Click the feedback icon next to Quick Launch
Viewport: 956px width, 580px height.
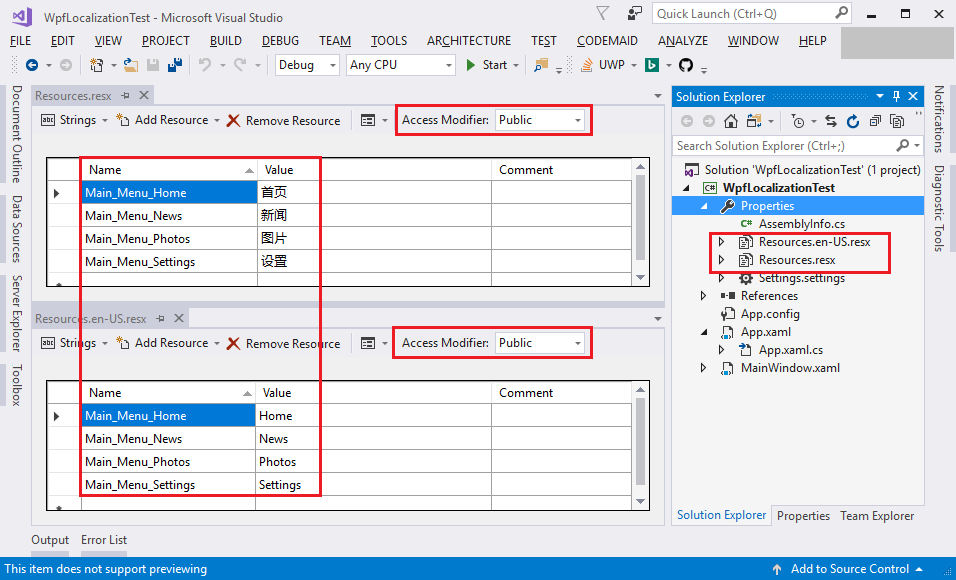[634, 13]
